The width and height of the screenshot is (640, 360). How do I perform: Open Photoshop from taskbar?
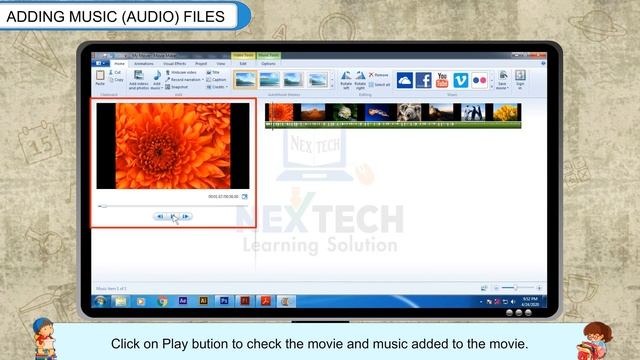(x=224, y=301)
